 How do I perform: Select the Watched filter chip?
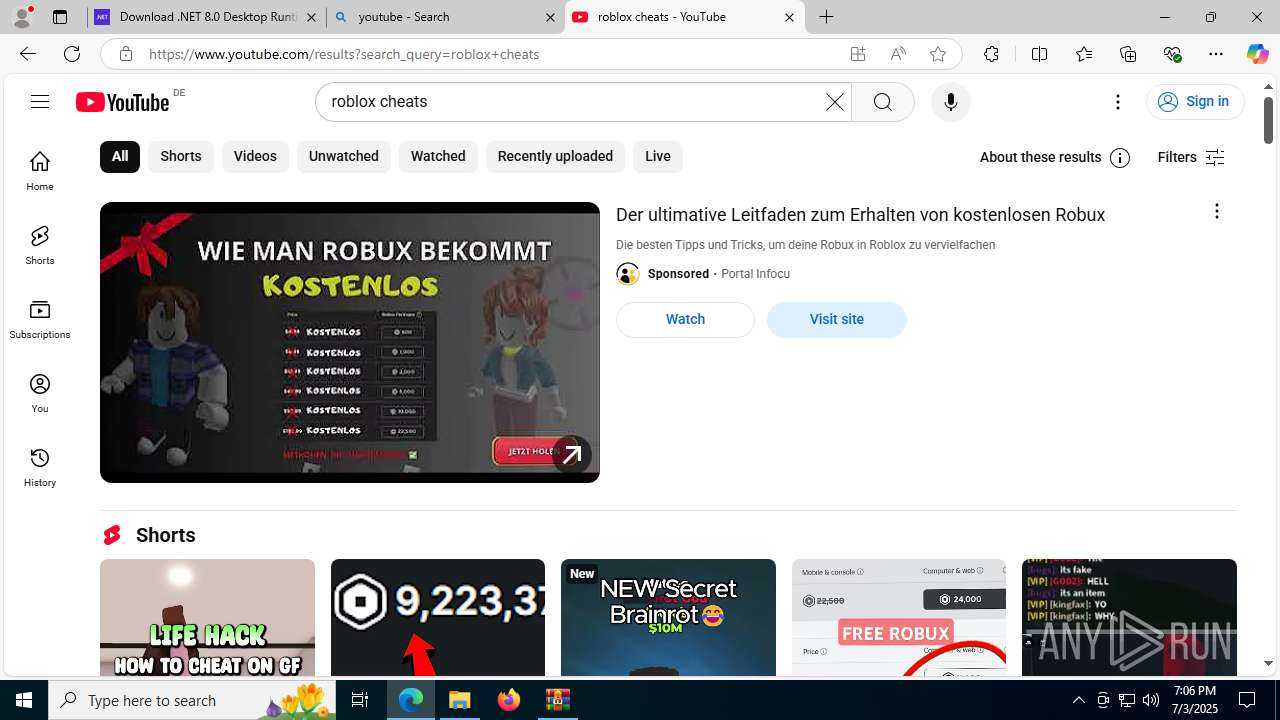(x=438, y=157)
